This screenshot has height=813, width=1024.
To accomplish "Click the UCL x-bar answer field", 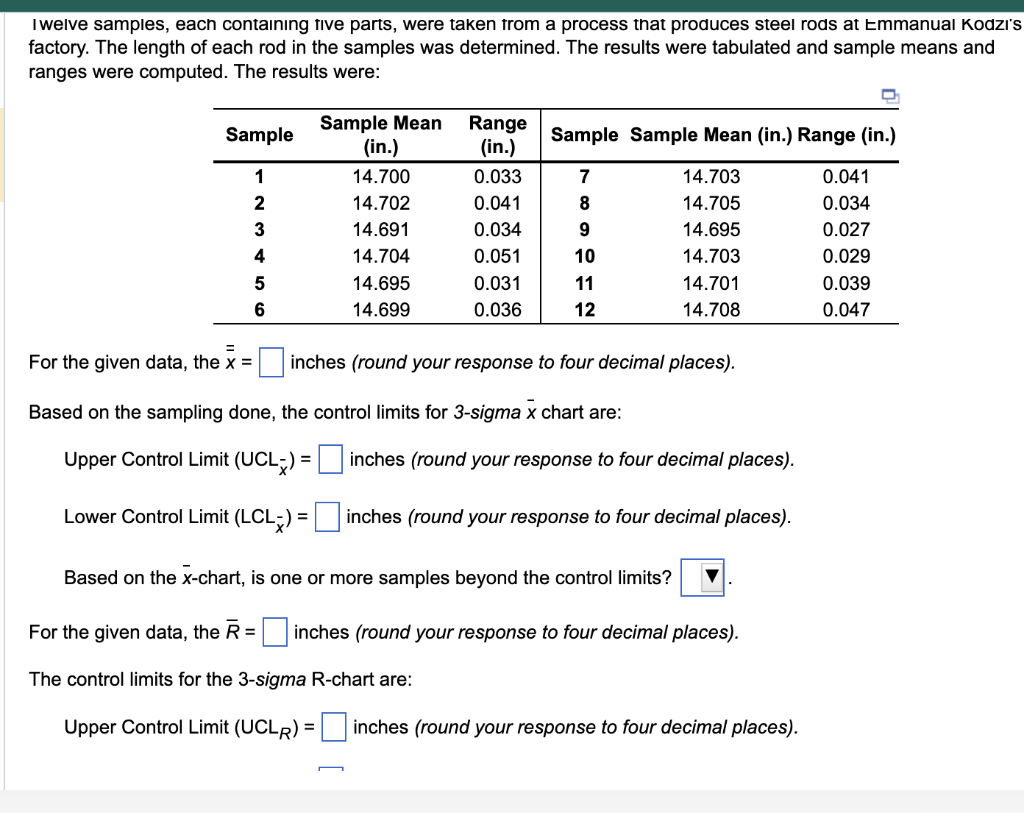I will point(330,459).
